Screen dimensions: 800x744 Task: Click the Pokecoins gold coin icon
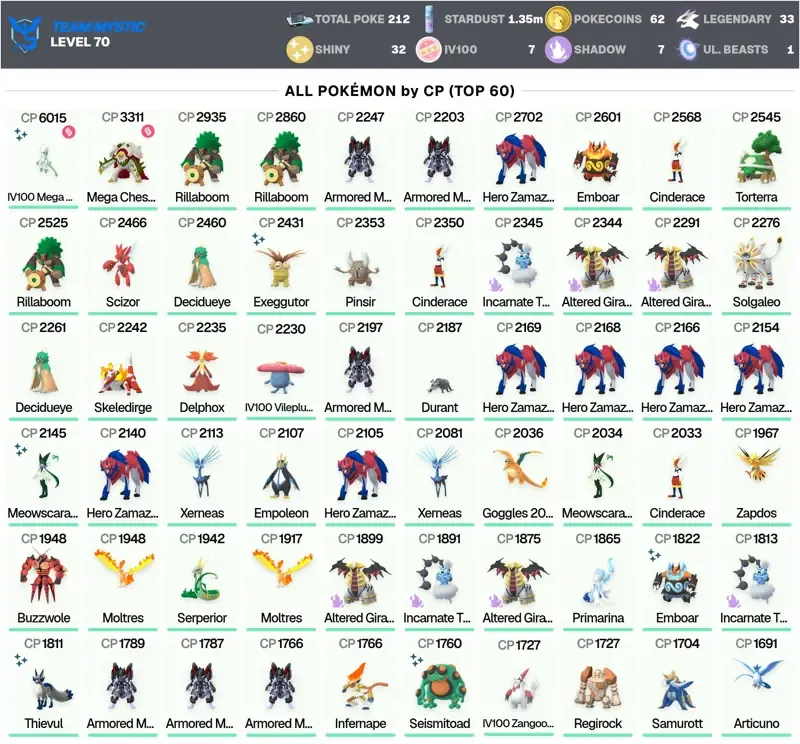click(558, 19)
